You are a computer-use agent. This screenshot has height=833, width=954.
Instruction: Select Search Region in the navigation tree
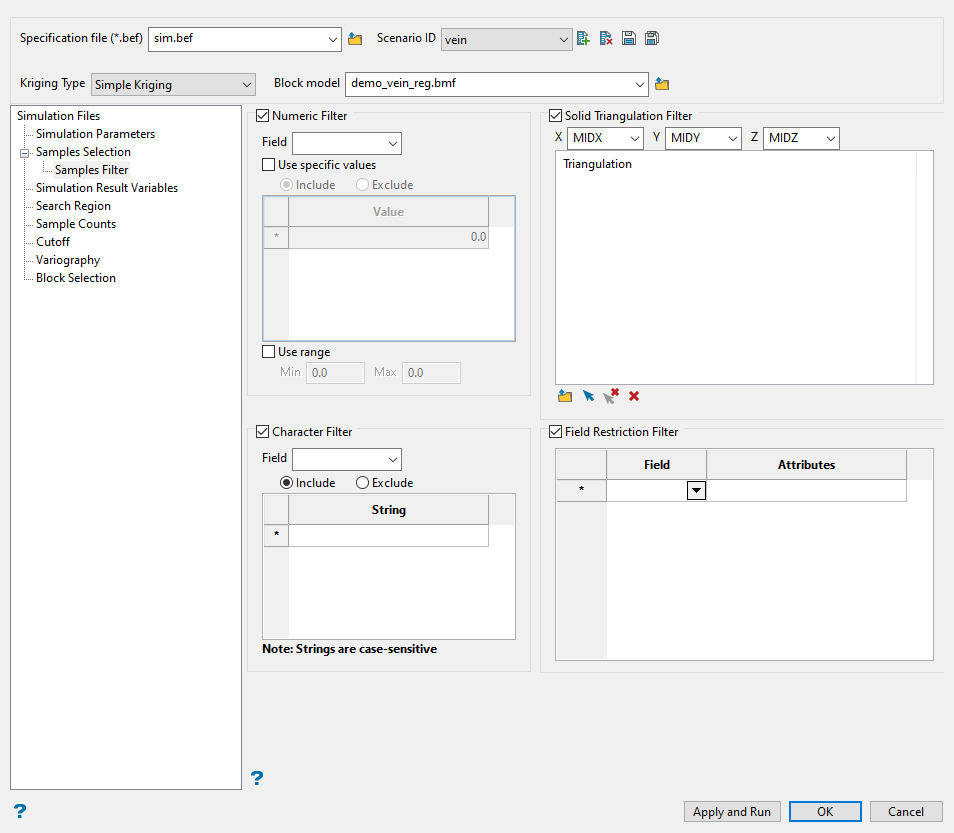point(73,206)
